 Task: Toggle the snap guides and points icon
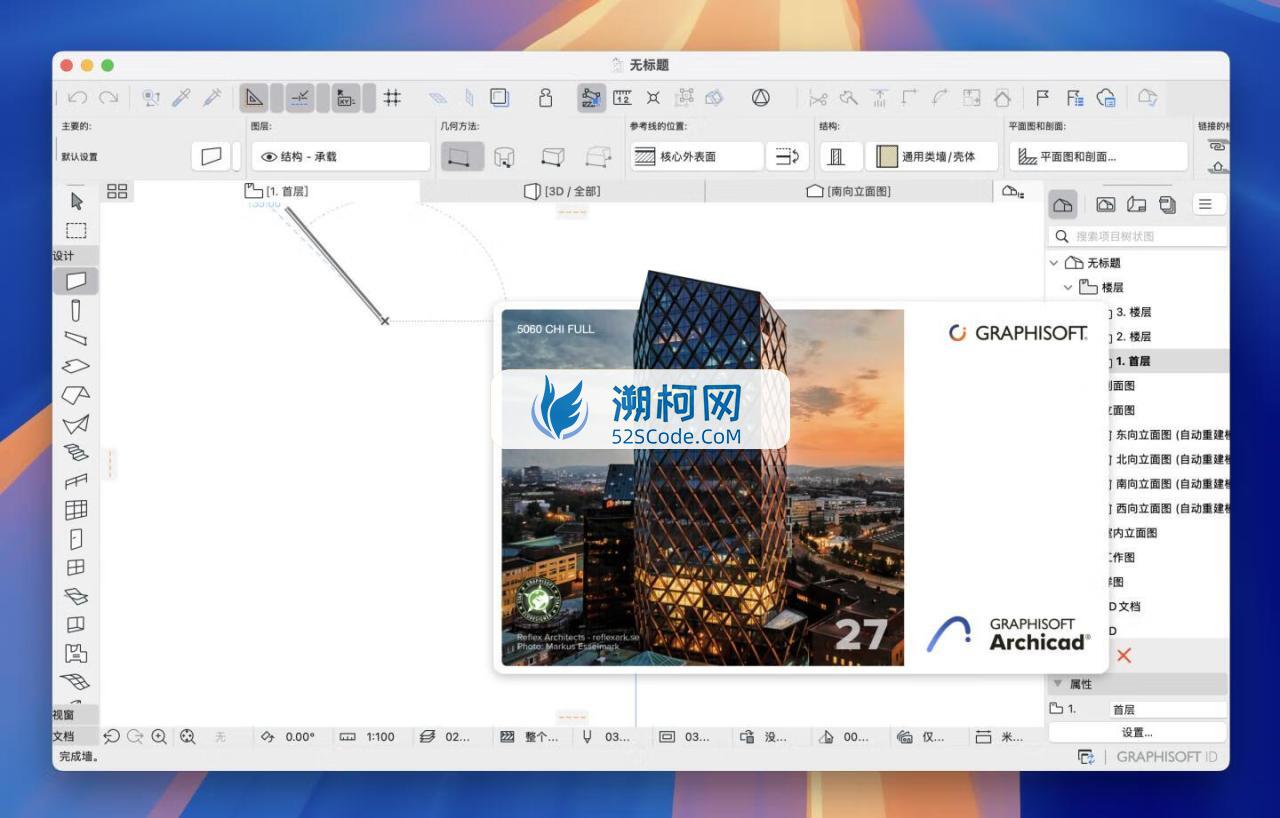(300, 97)
